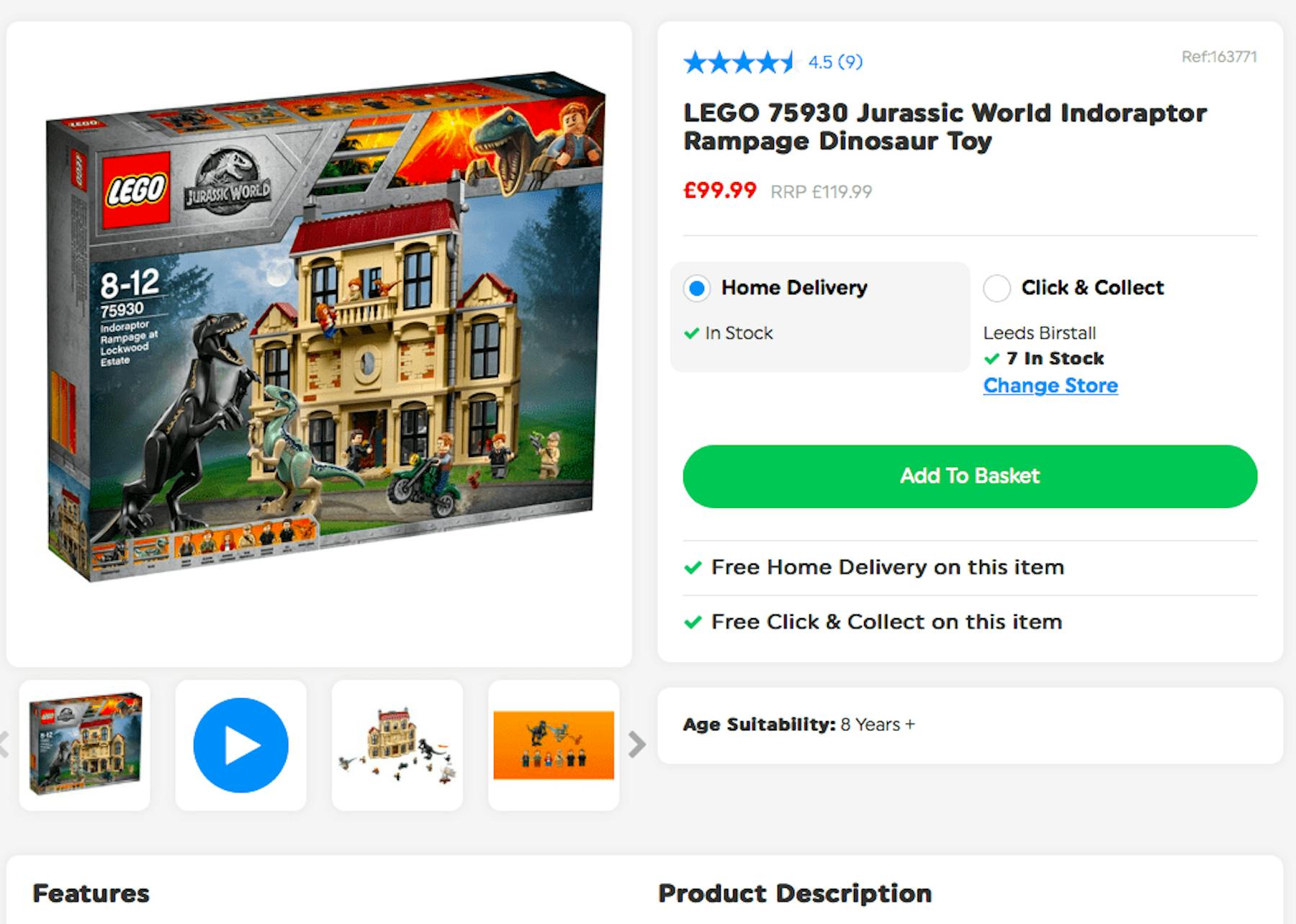Select the Home Delivery radio option
Image resolution: width=1296 pixels, height=924 pixels.
point(697,288)
